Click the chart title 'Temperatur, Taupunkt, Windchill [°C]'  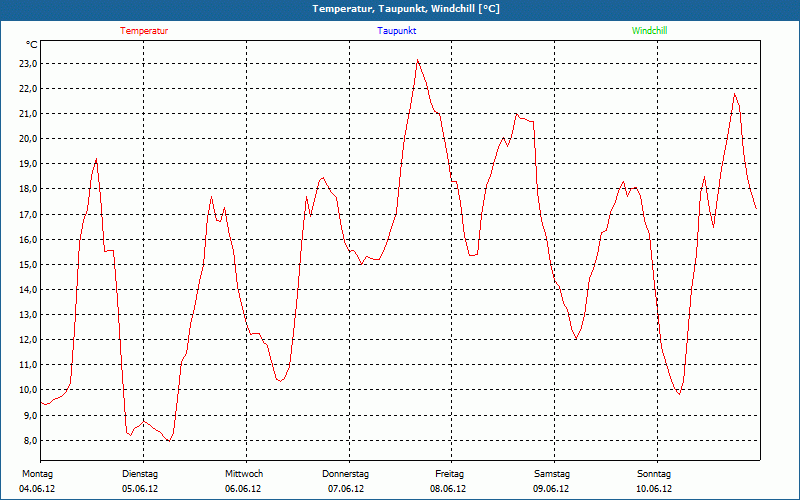406,9
